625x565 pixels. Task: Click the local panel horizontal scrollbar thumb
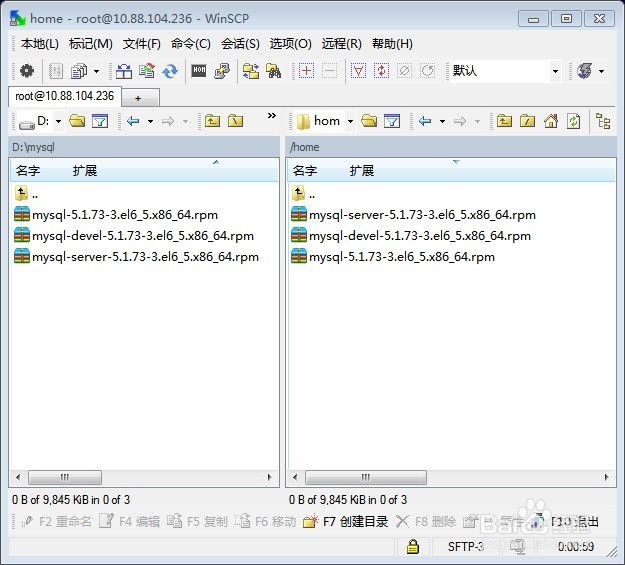click(65, 477)
